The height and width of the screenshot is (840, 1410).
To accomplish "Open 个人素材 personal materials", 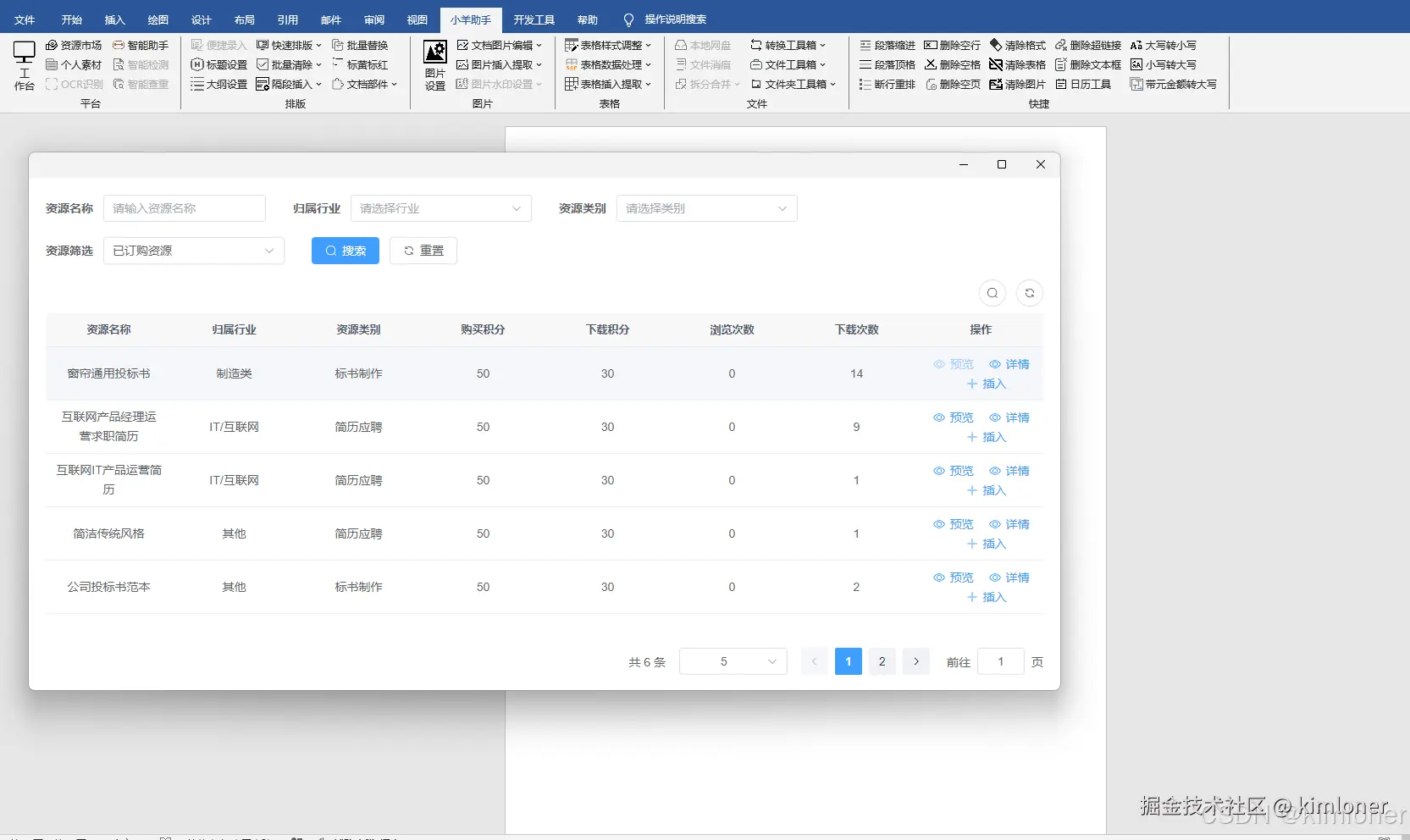I will (x=74, y=64).
